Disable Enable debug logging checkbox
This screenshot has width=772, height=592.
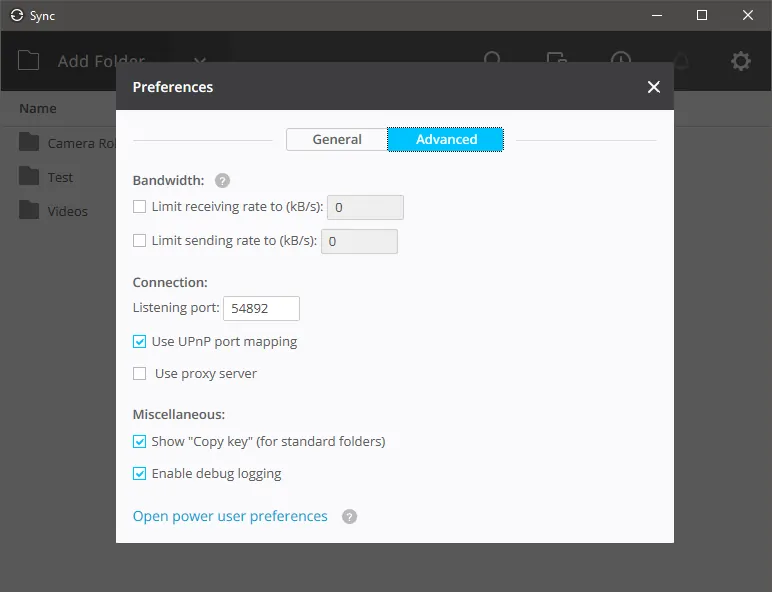click(x=139, y=473)
